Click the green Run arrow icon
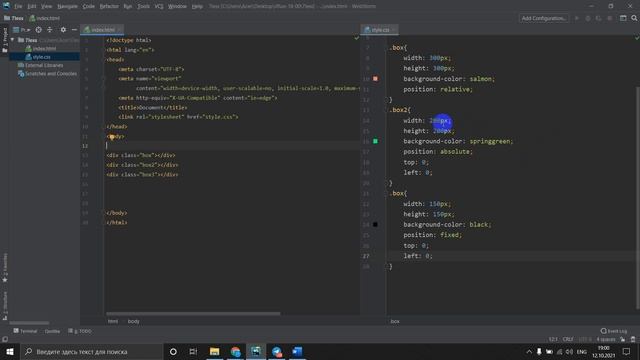Image resolution: width=640 pixels, height=360 pixels. point(577,18)
